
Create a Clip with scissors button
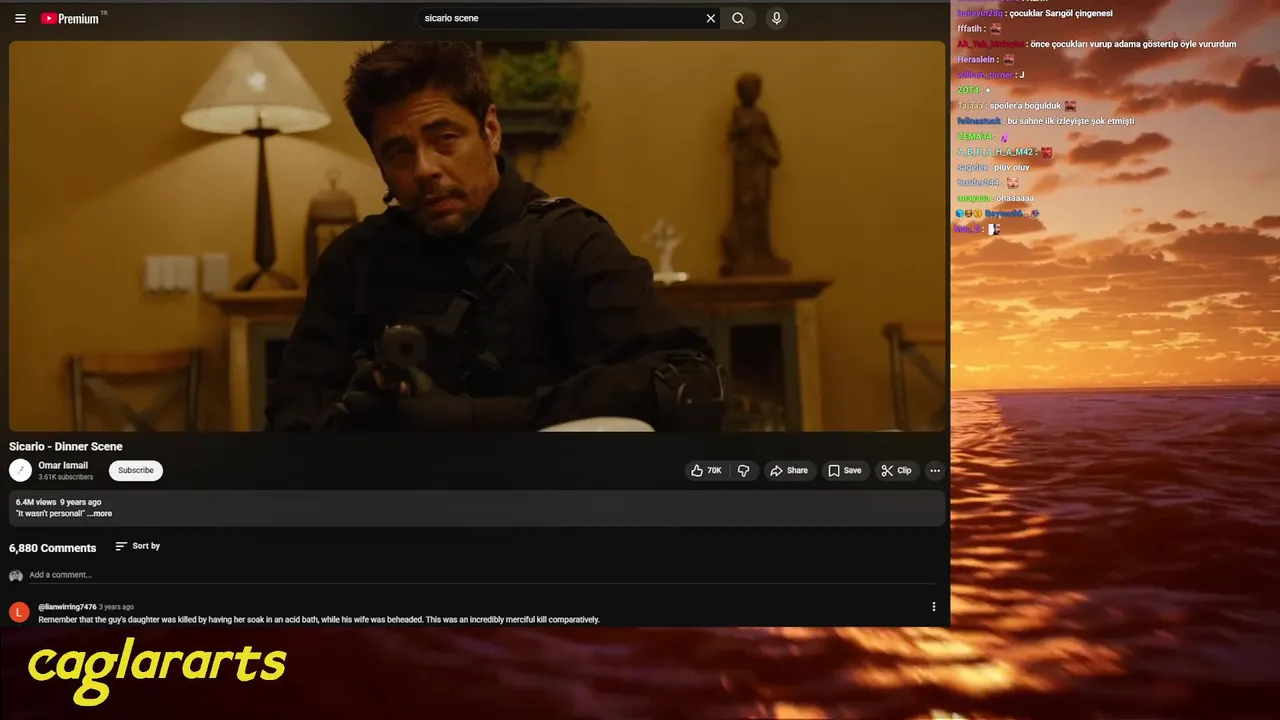(x=896, y=470)
